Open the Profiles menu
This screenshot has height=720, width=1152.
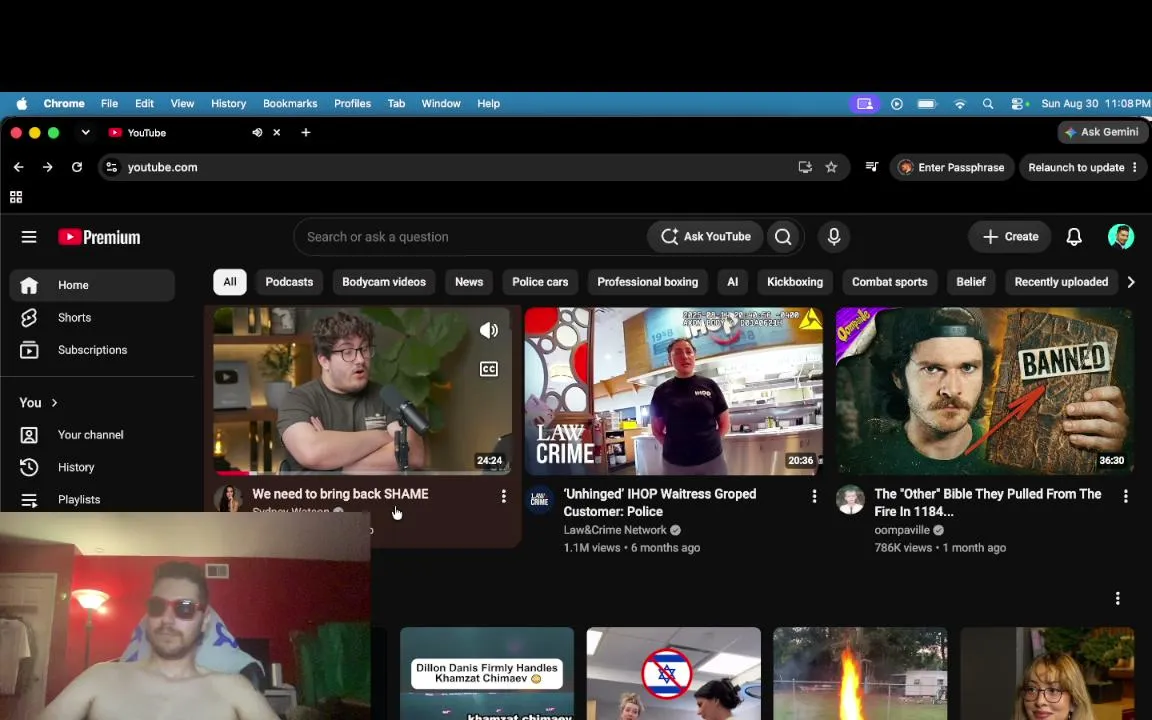pos(353,104)
